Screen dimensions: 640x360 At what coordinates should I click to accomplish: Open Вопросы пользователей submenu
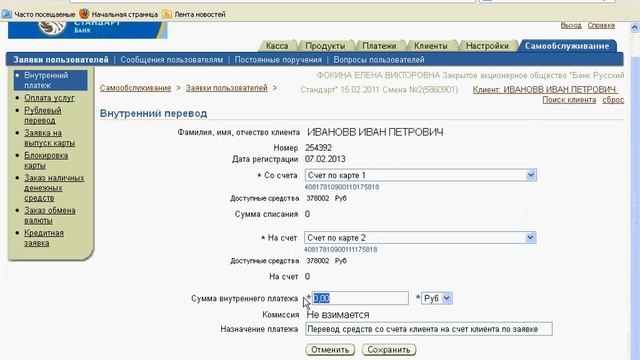pos(379,60)
